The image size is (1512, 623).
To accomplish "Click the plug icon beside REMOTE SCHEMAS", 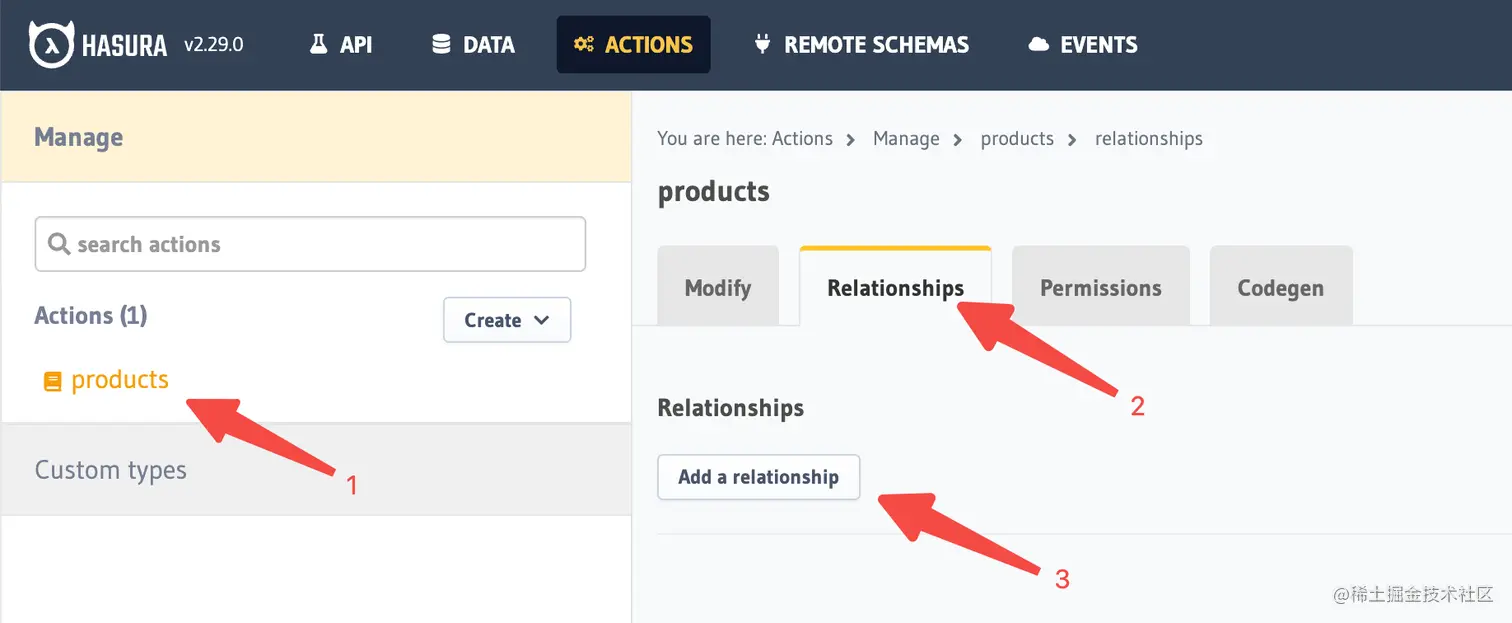I will pyautogui.click(x=762, y=44).
